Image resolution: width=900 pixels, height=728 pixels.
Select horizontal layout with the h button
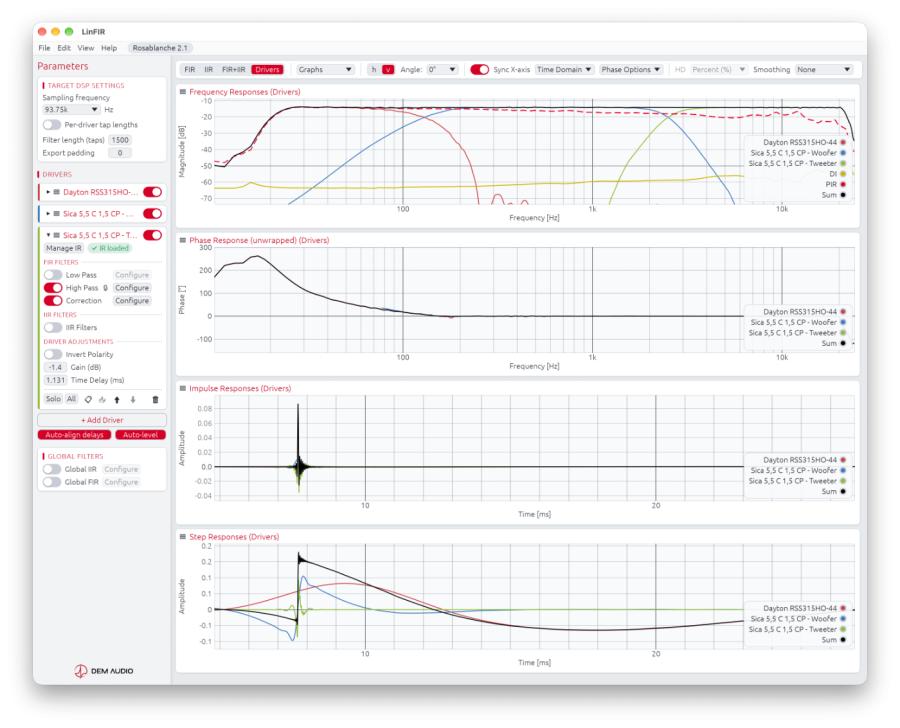374,69
